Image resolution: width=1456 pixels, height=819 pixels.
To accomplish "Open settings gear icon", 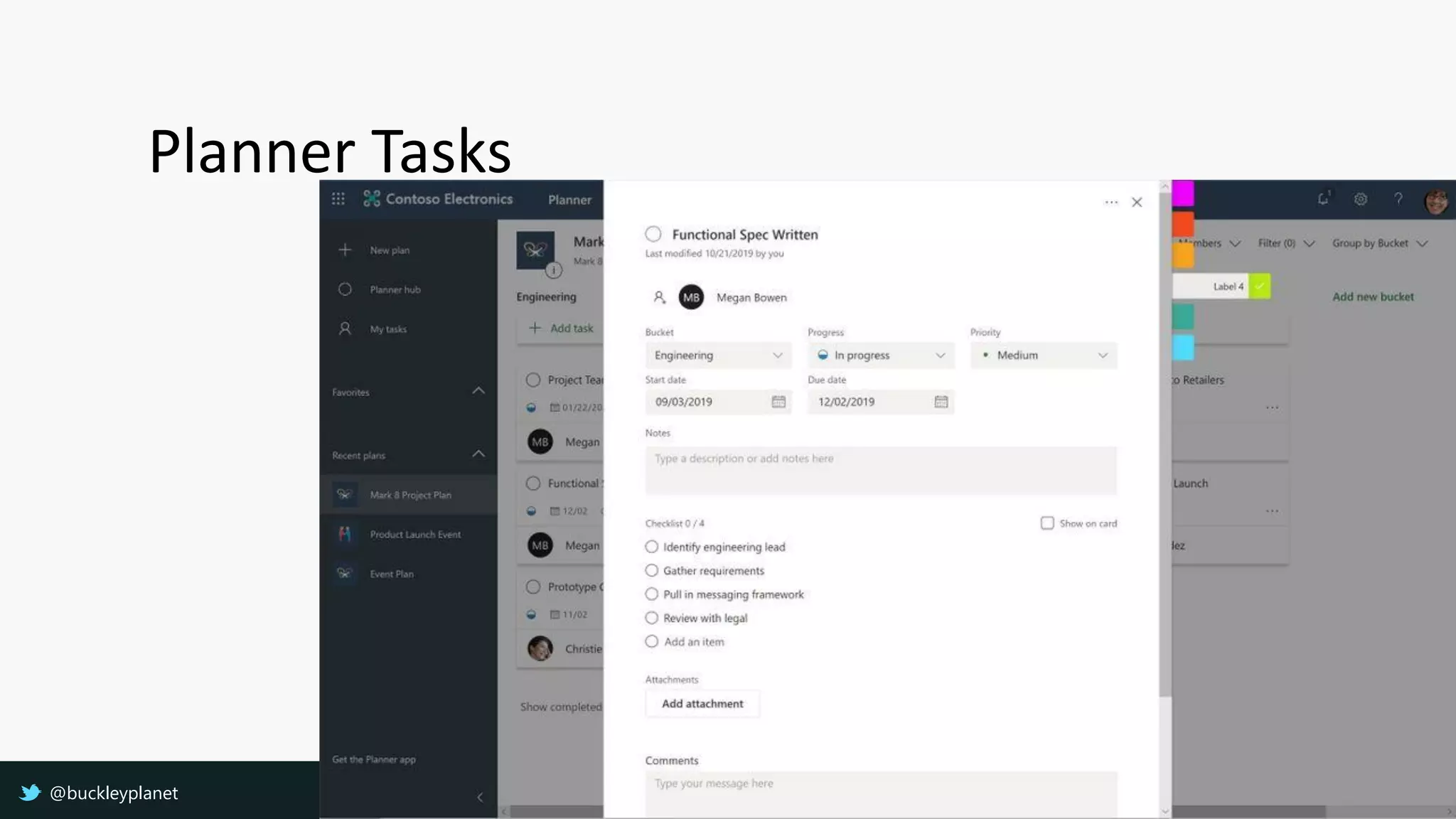I will pyautogui.click(x=1361, y=199).
